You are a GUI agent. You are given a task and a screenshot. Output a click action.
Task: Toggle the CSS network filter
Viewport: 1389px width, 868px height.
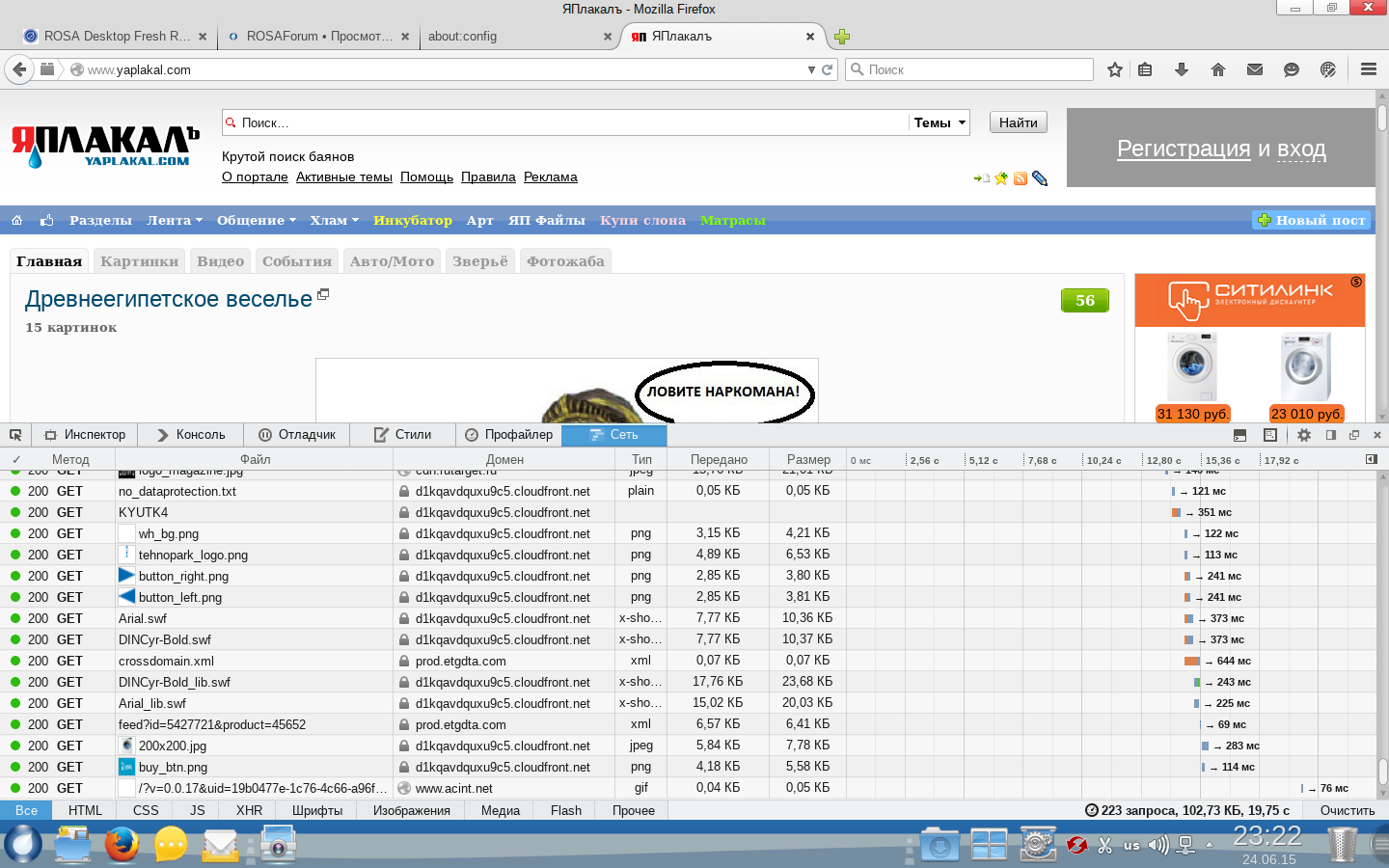click(x=146, y=810)
